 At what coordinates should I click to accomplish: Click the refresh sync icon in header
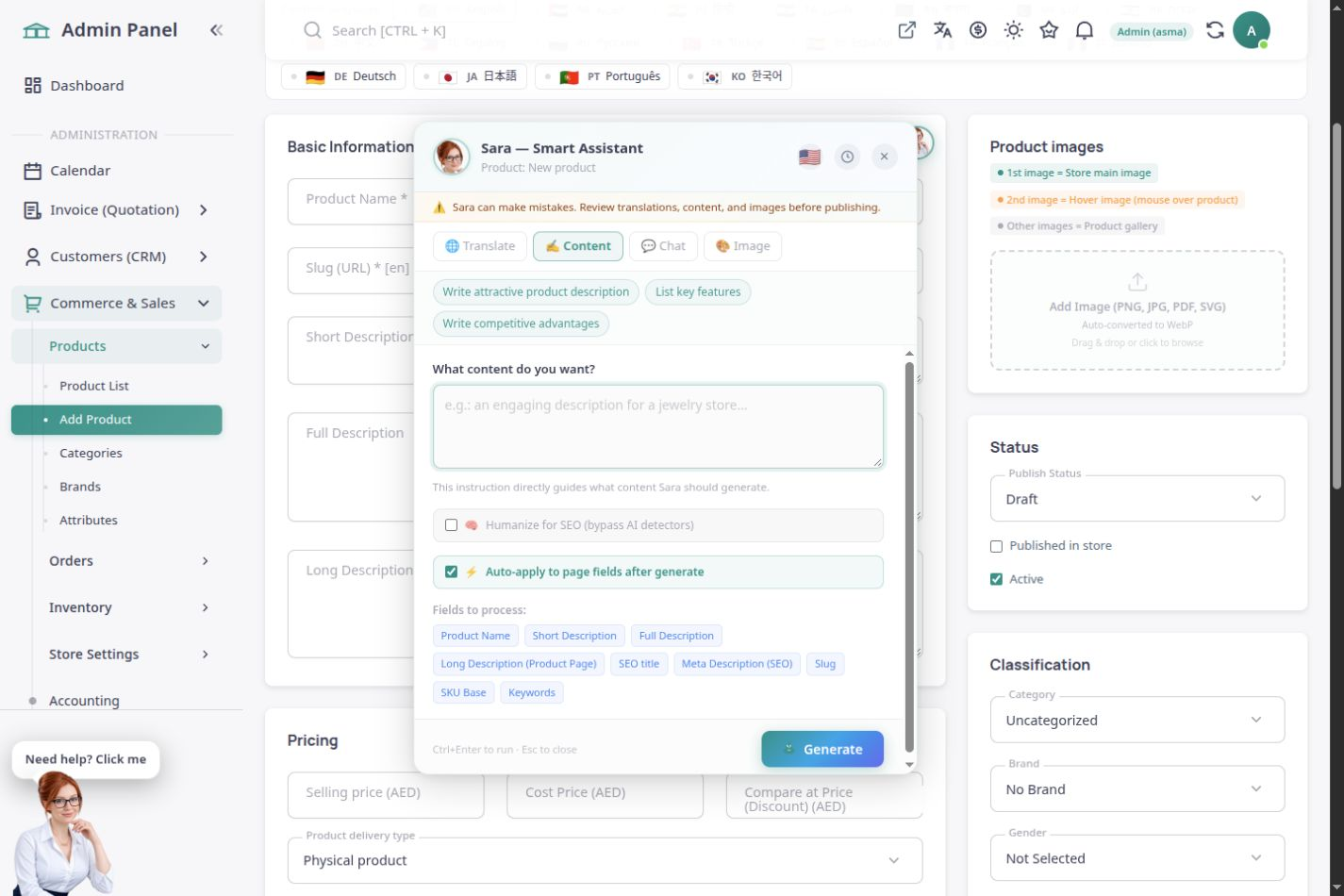click(1215, 30)
